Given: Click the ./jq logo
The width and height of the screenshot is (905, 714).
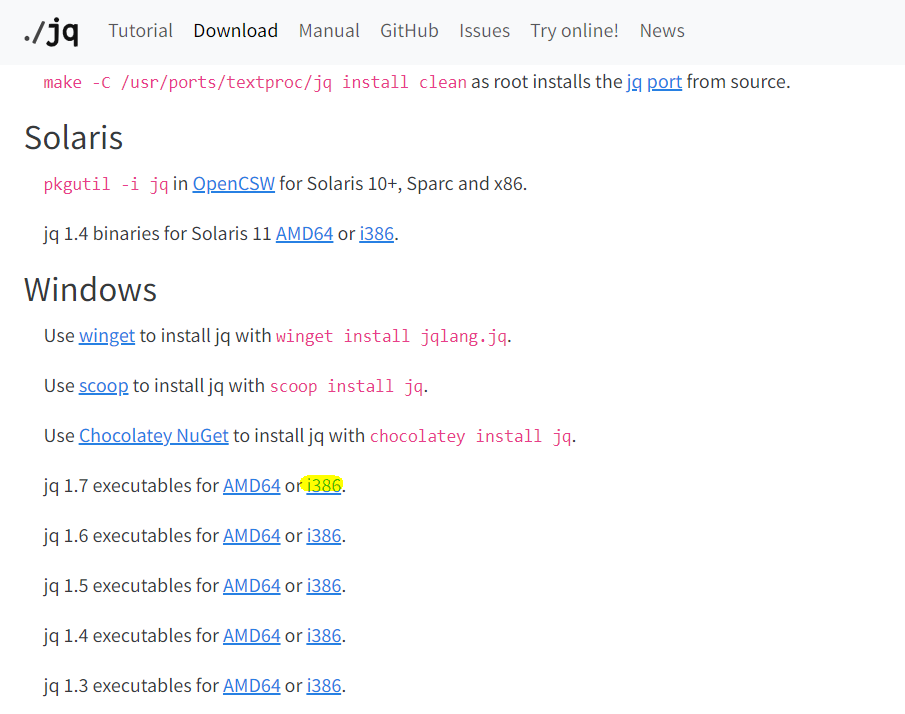Looking at the screenshot, I should tap(51, 31).
